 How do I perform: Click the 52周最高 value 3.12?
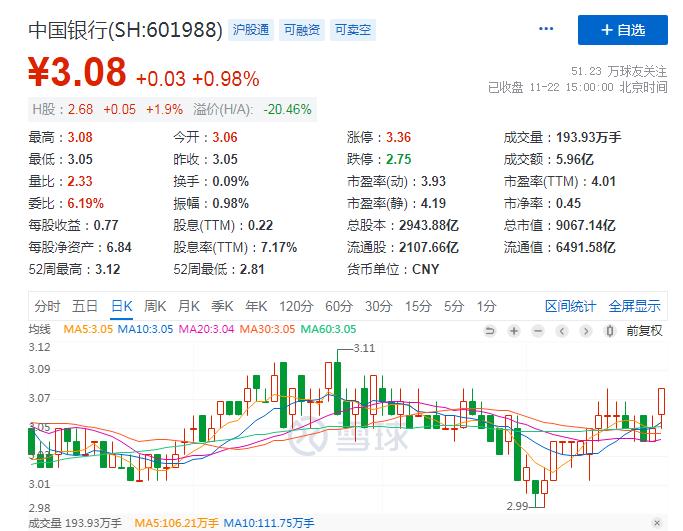tap(108, 269)
